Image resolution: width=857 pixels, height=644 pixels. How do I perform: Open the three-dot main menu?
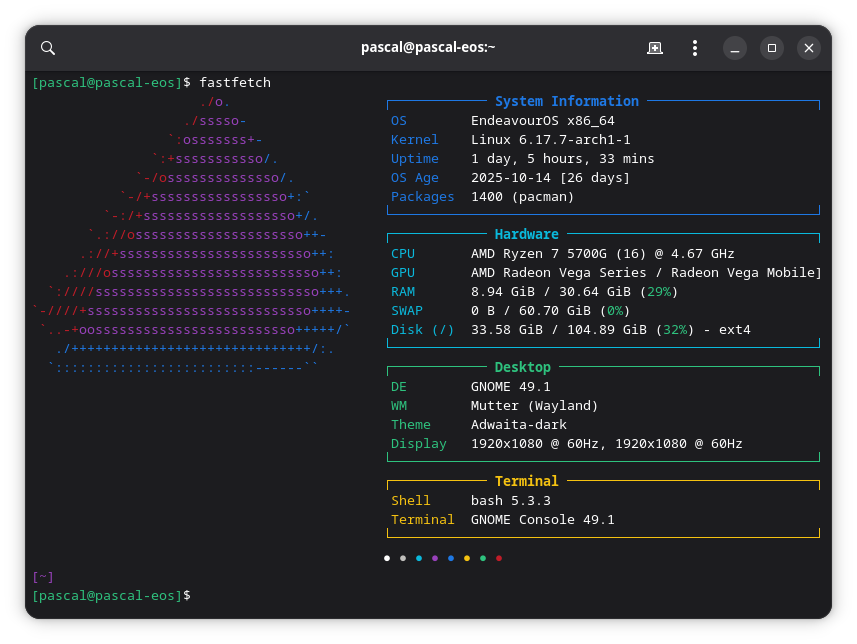coord(695,48)
